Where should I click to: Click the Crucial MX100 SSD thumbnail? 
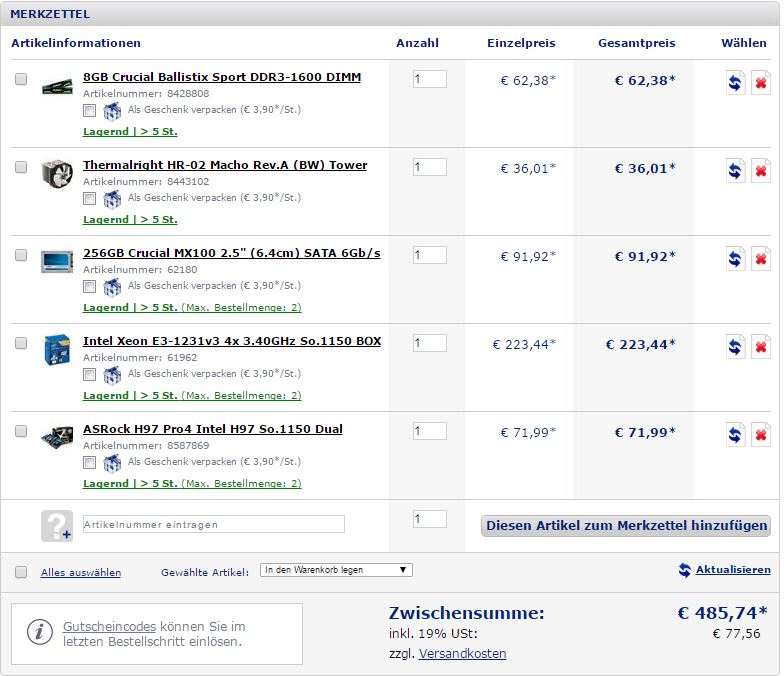point(57,262)
